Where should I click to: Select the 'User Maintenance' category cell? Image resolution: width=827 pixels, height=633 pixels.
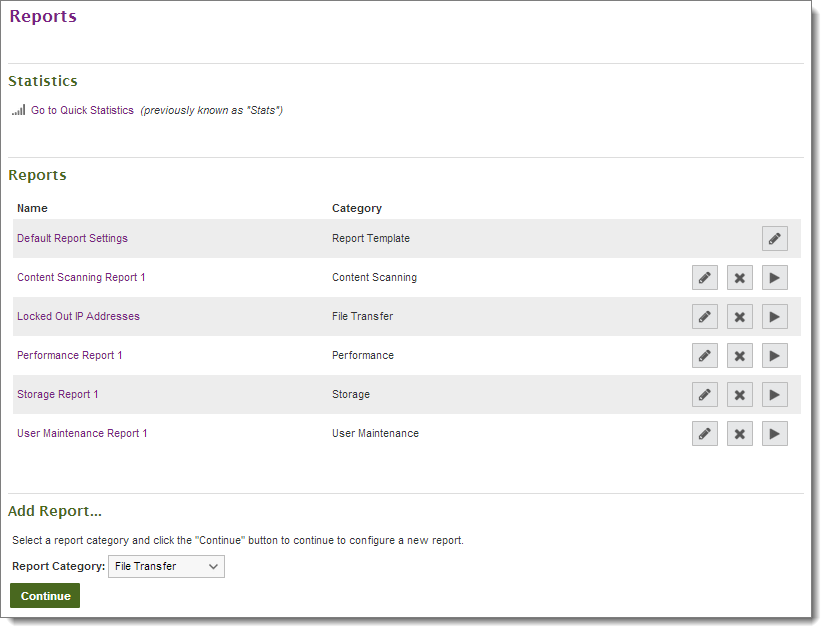coord(376,434)
